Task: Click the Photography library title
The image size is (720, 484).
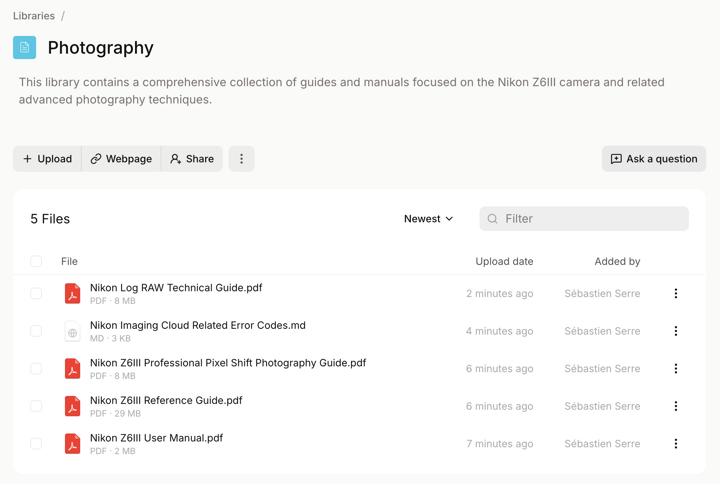Action: click(x=101, y=48)
